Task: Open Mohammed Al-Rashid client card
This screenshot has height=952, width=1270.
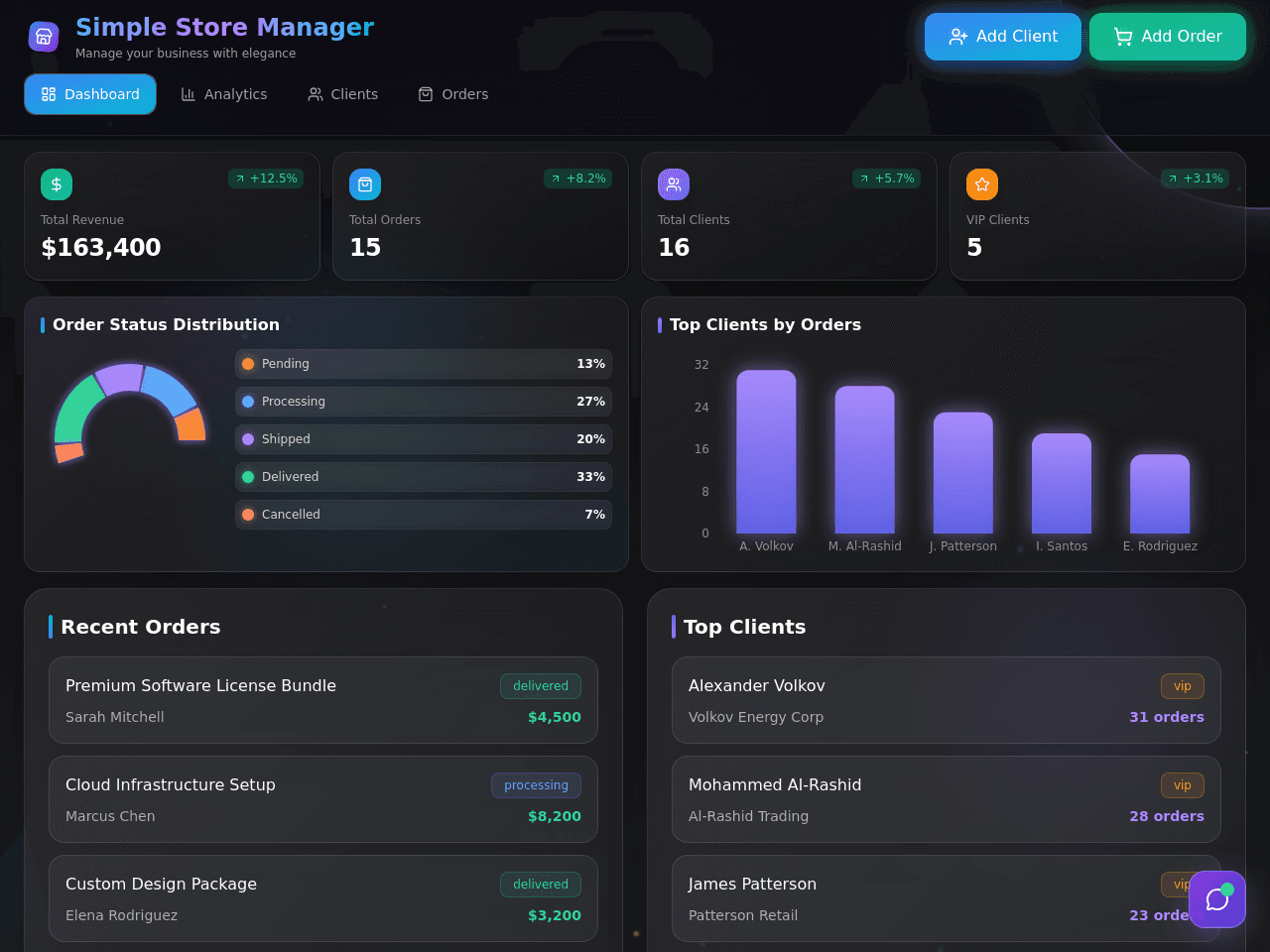Action: (x=947, y=799)
